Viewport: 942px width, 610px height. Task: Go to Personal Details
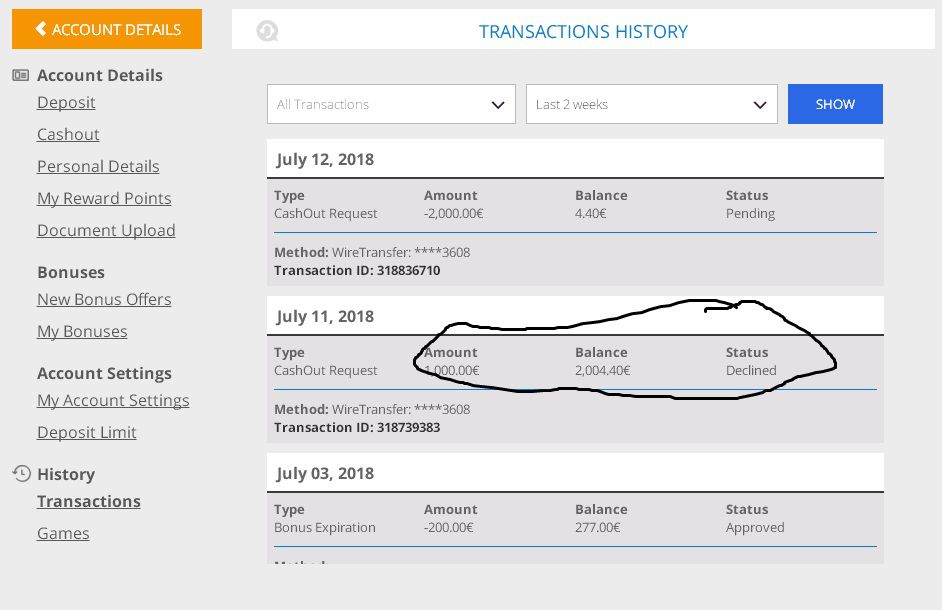pos(98,166)
